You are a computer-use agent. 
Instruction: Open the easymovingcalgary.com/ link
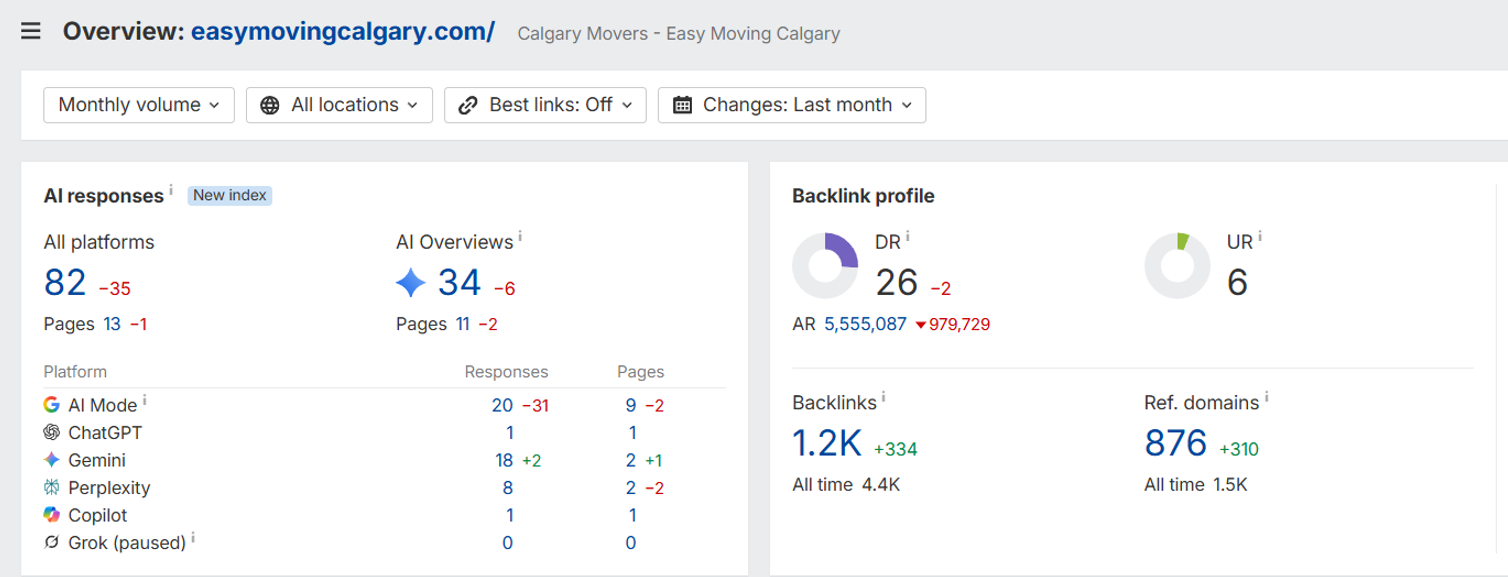click(x=343, y=32)
